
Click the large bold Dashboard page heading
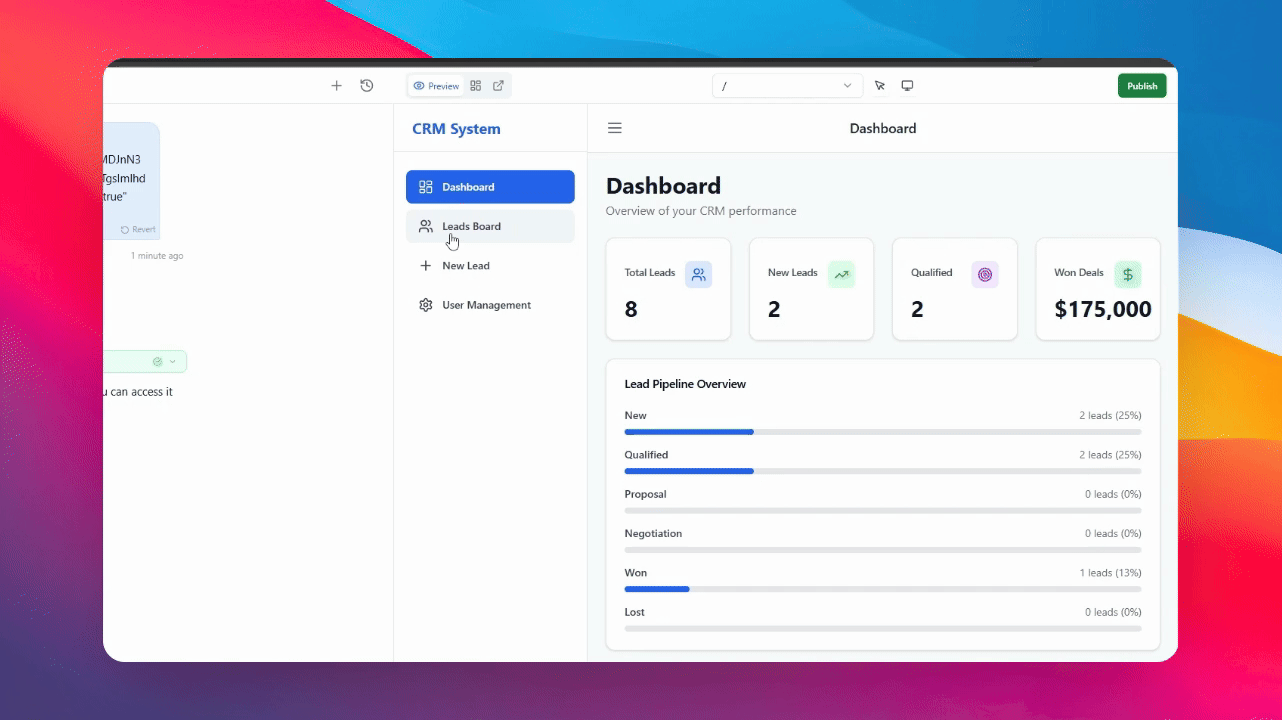pos(663,186)
